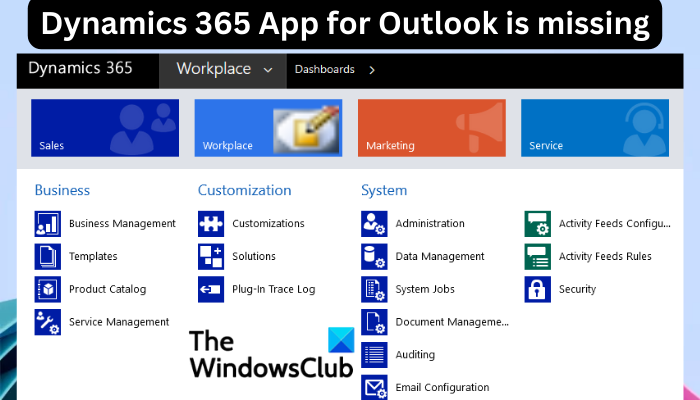Viewport: 700px width, 400px height.
Task: Open the Activity Feeds Rules link
Action: click(x=605, y=256)
